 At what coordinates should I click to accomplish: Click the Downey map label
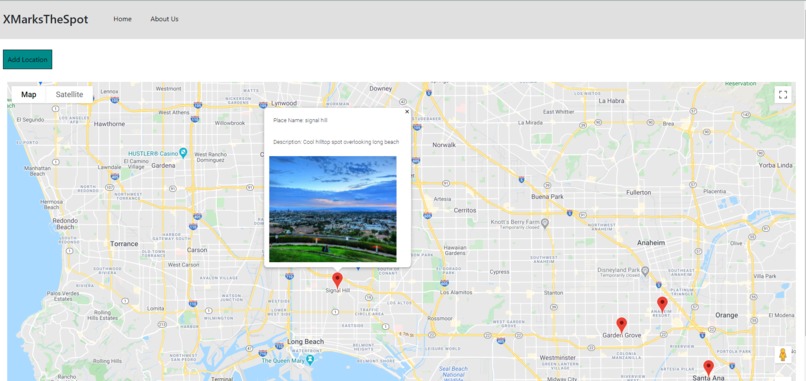tap(381, 88)
